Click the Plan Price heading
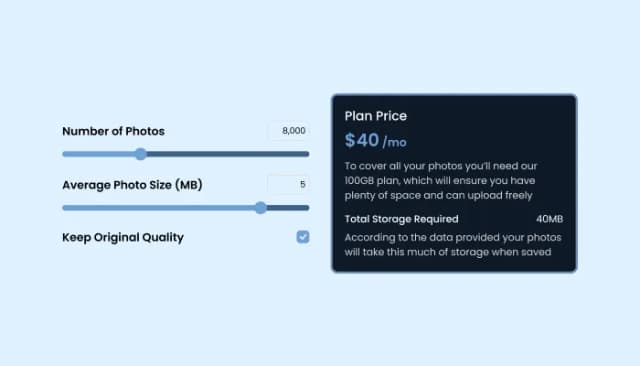The width and height of the screenshot is (640, 366). tap(376, 116)
